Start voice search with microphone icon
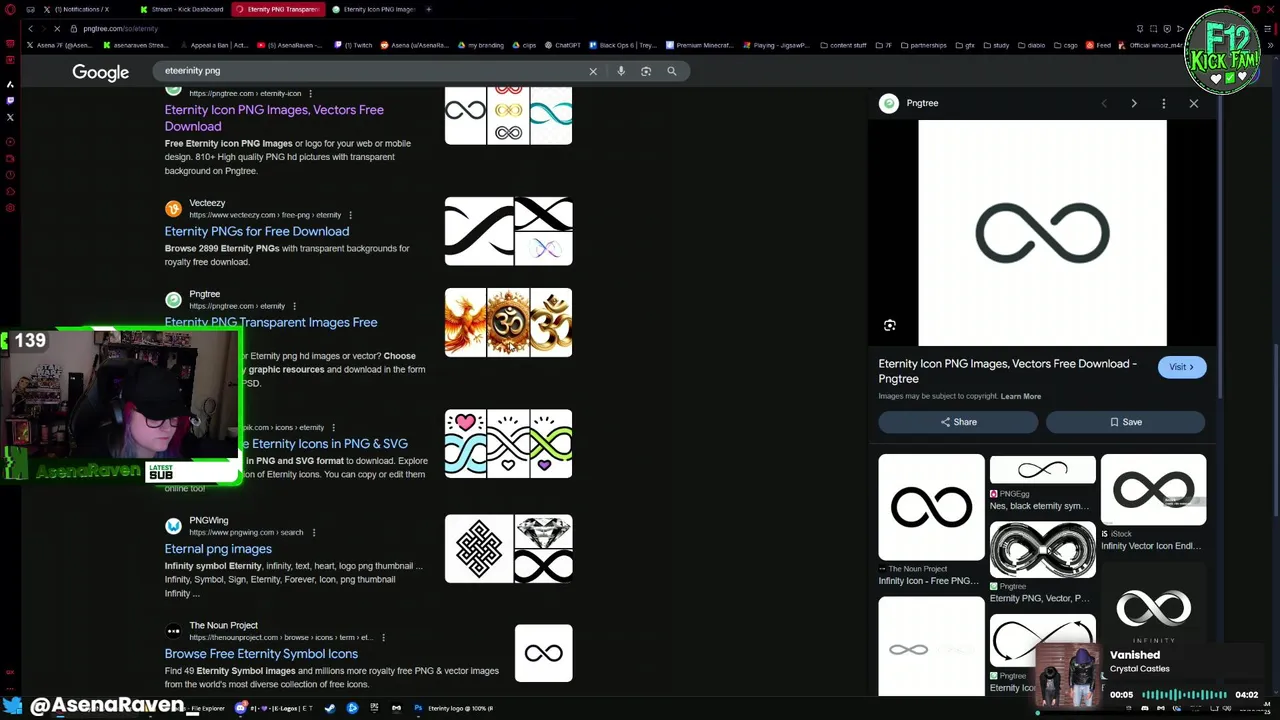Screen dimensions: 1280x720 [x=621, y=71]
